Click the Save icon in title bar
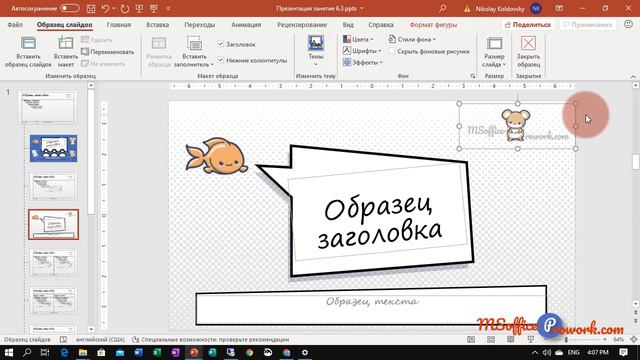The width and height of the screenshot is (640, 360). 91,9
